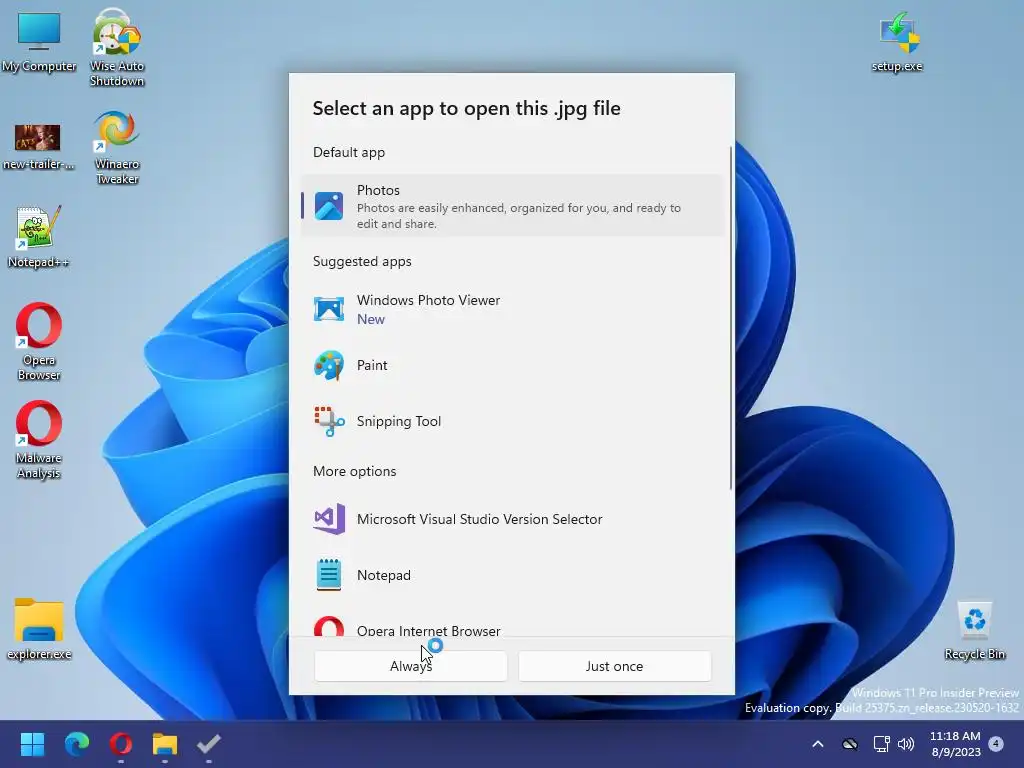Click Microsoft Visual Studio Version Selector text

(x=479, y=519)
